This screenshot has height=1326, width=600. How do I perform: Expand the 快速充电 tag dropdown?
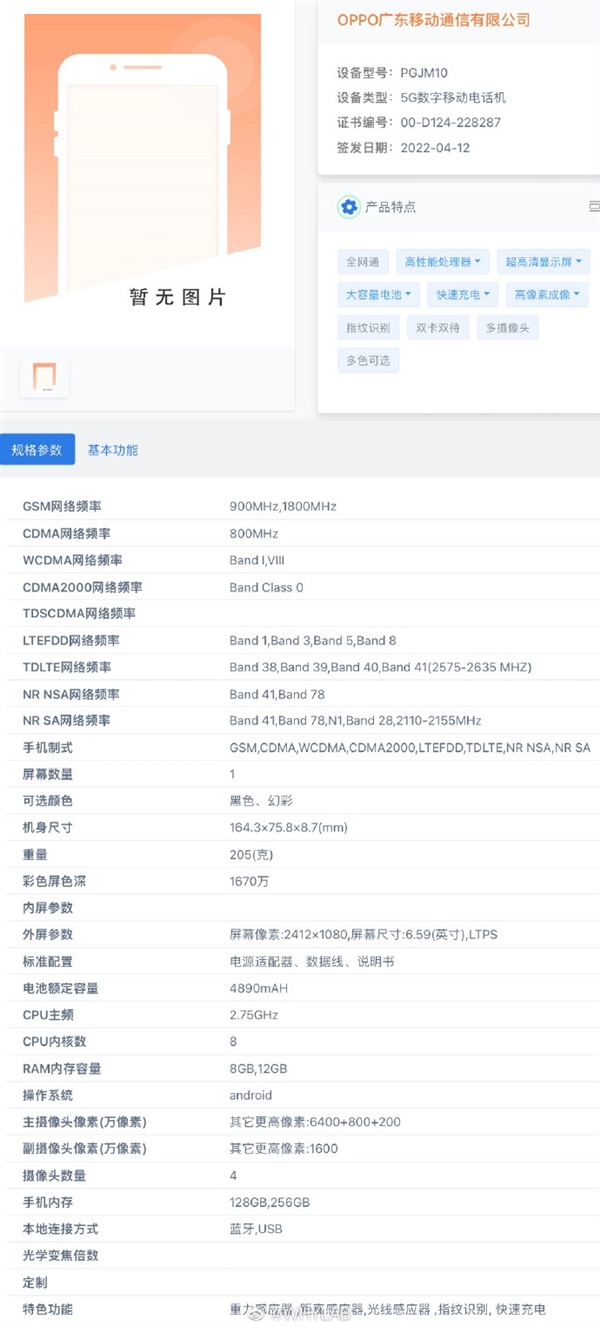tap(462, 295)
